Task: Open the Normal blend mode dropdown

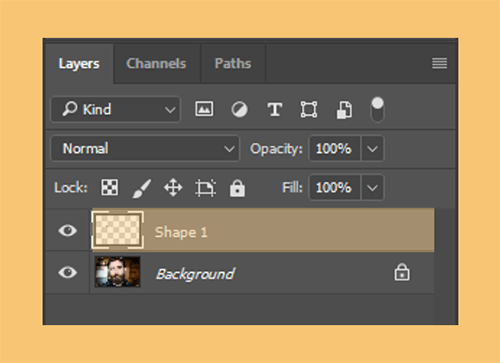Action: [145, 148]
